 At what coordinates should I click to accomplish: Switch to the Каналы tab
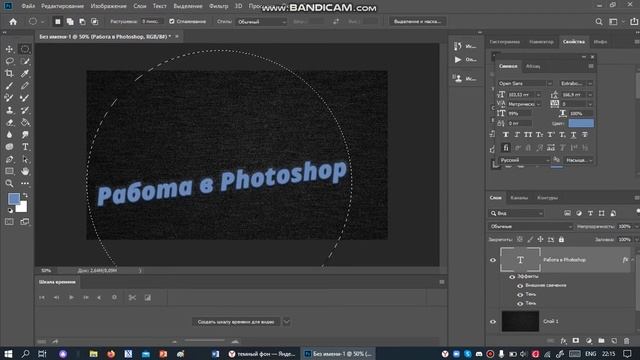[x=519, y=198]
